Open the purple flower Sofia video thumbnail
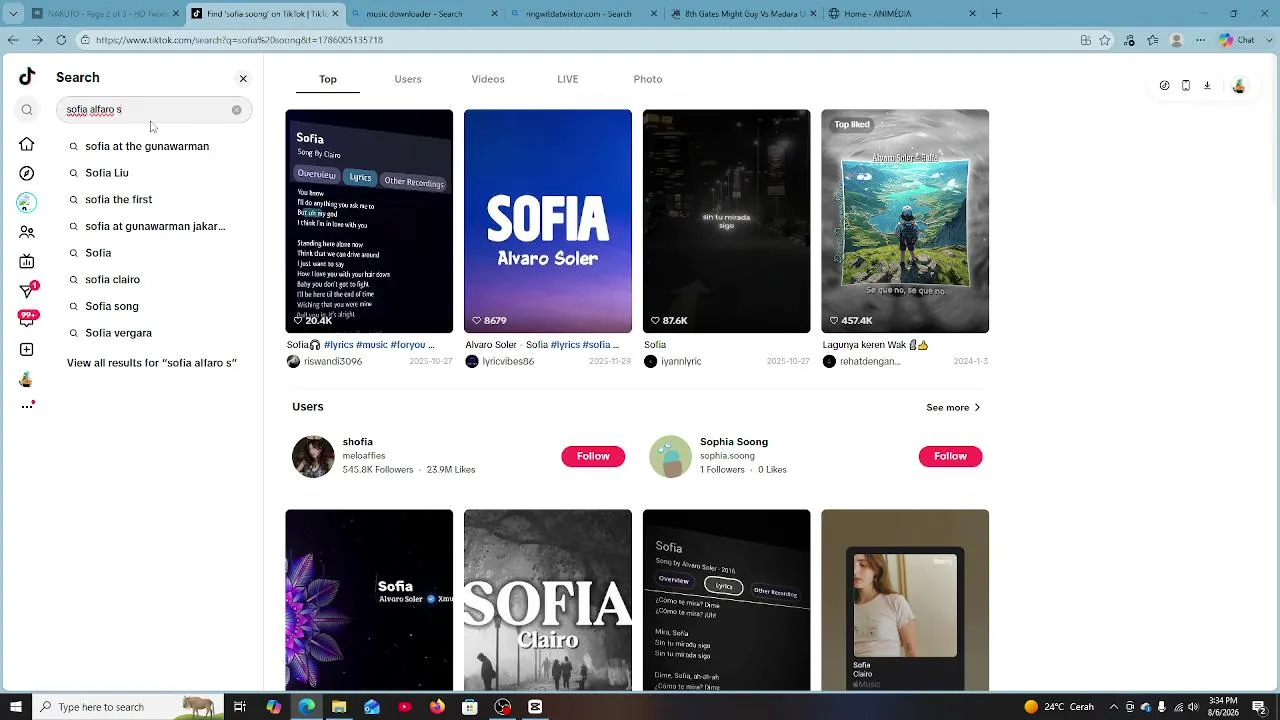 [x=369, y=600]
